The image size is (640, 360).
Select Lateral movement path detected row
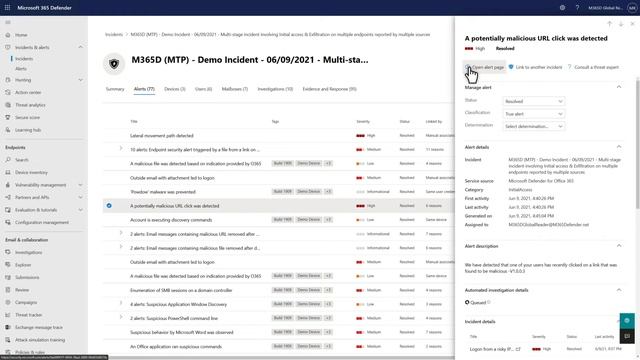click(x=279, y=136)
